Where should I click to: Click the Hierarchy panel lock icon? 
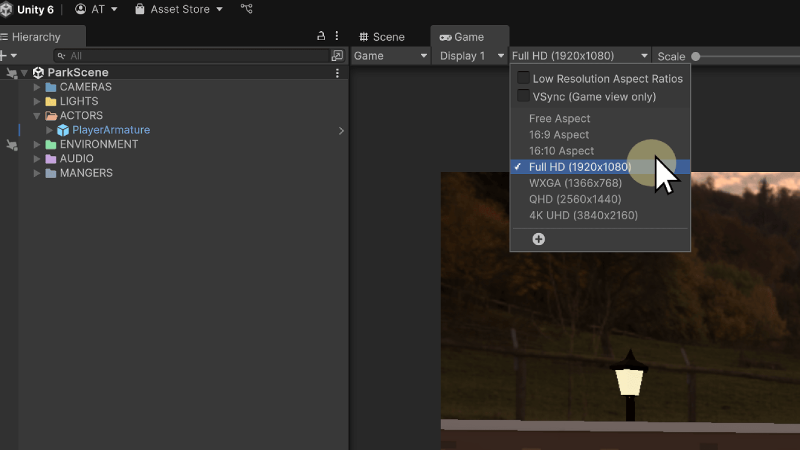(x=321, y=35)
